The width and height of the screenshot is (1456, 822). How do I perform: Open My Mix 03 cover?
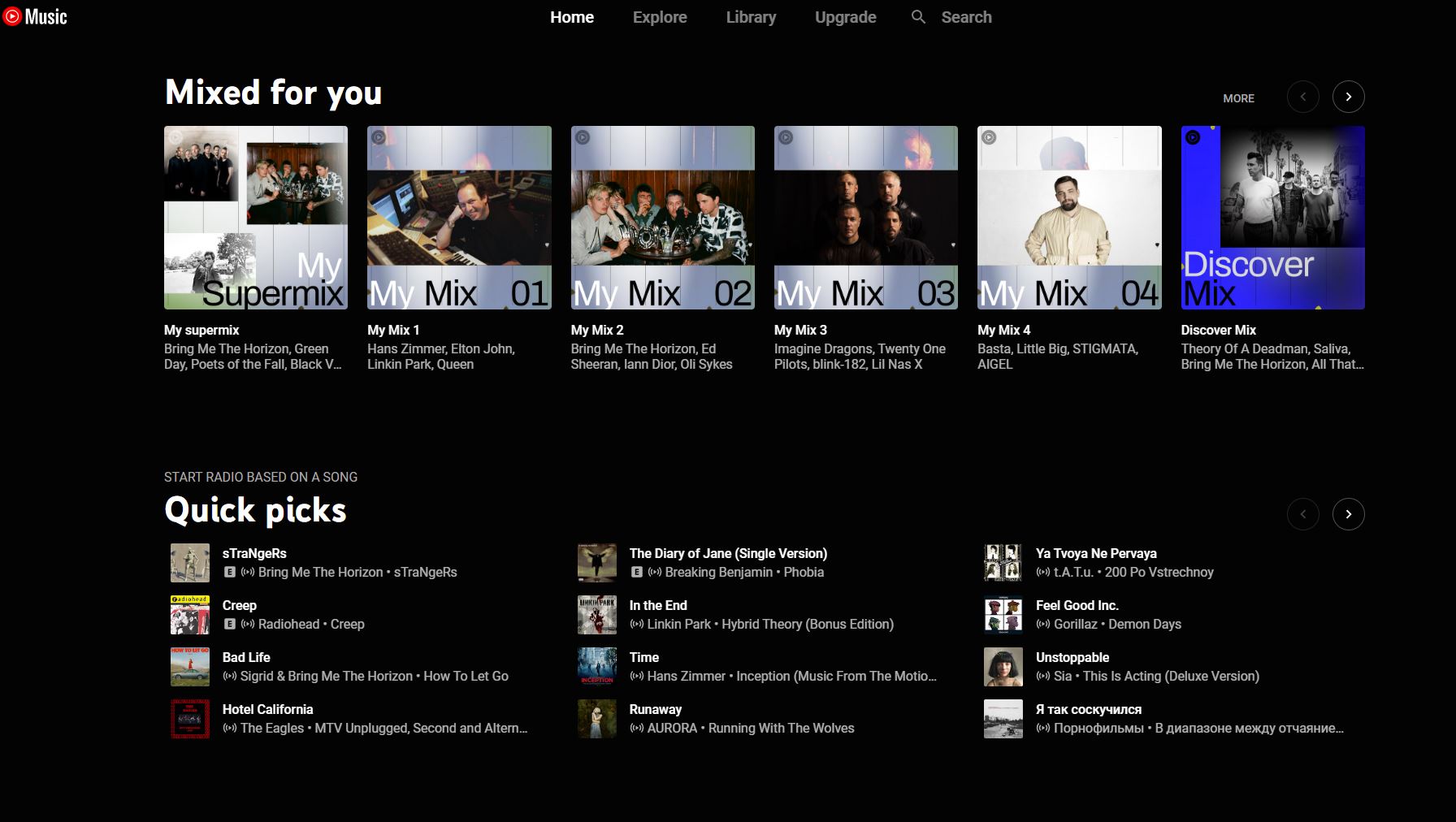coord(866,218)
